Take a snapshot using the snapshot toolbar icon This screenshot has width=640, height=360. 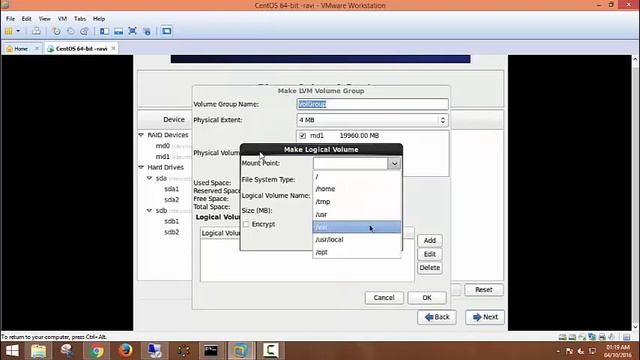[56, 31]
